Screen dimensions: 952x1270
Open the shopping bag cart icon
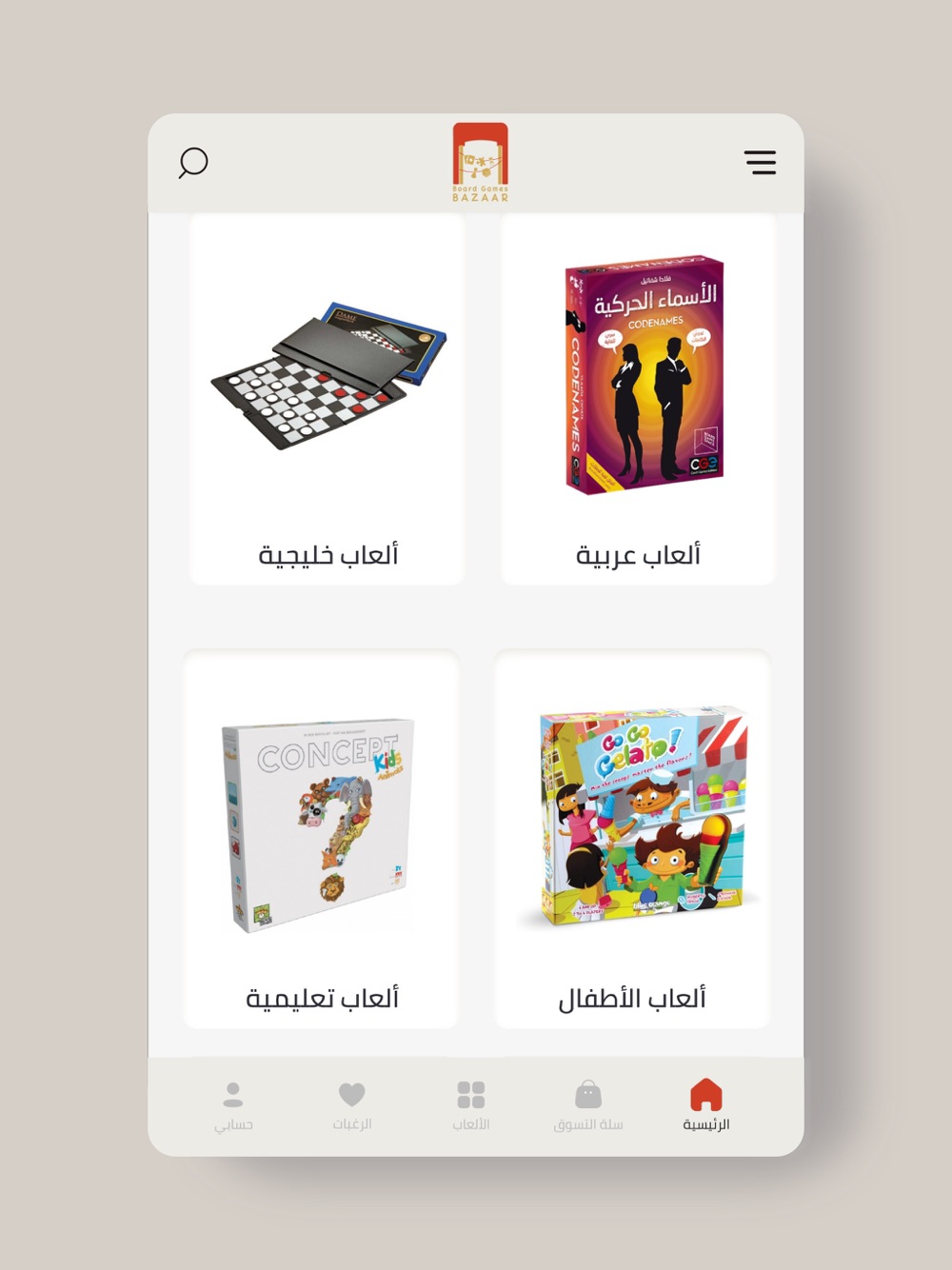pos(588,1094)
